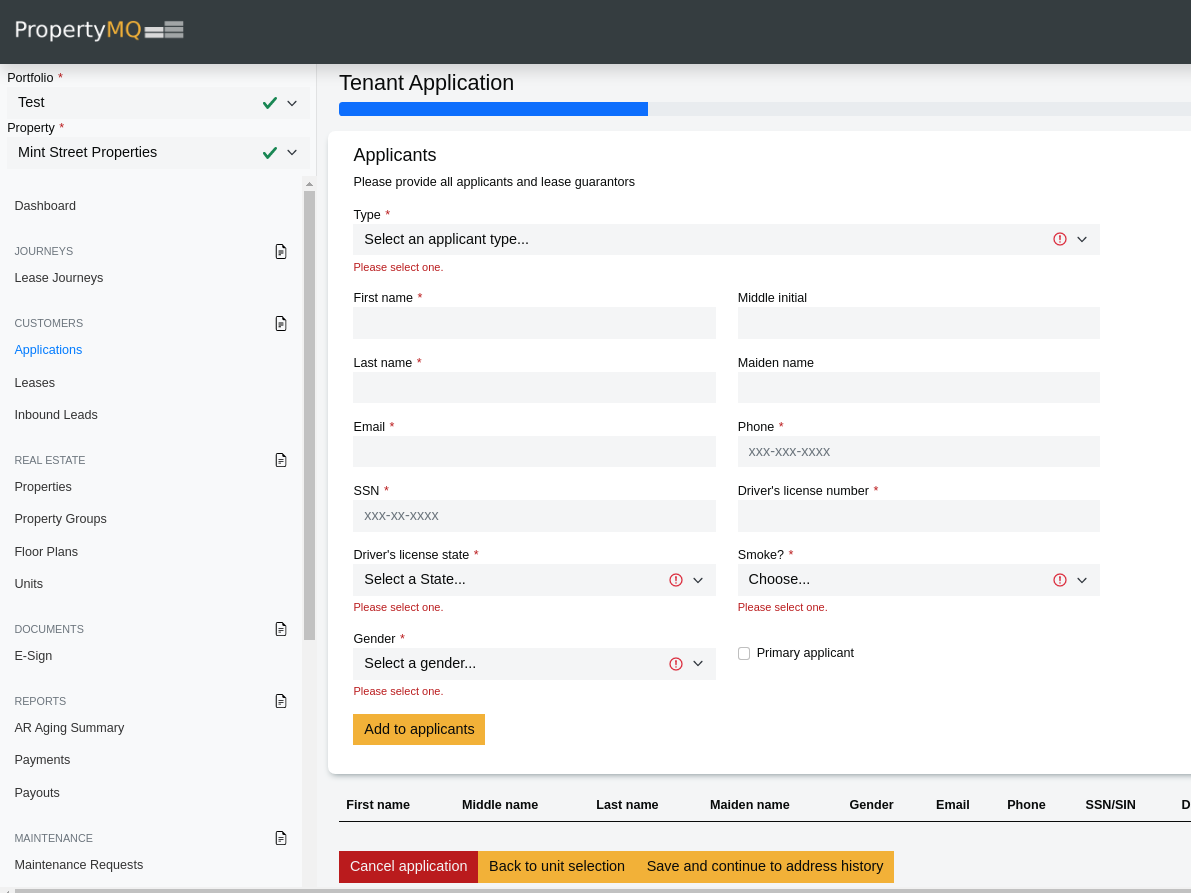Viewport: 1191px width, 893px height.
Task: Open the Property dropdown for Mint Street Properties
Action: click(x=157, y=152)
